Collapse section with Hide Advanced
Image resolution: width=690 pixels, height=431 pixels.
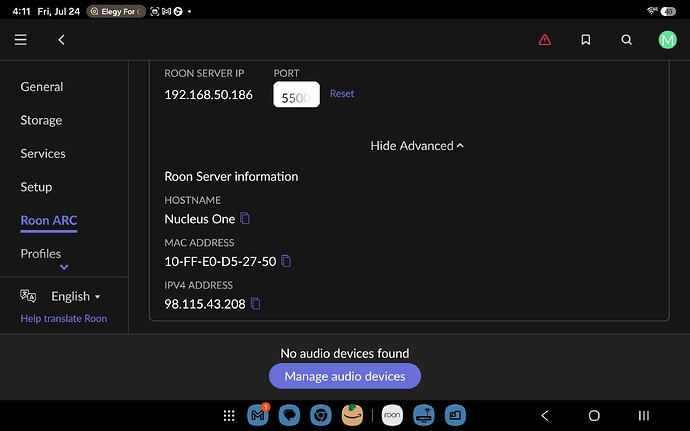pyautogui.click(x=417, y=146)
